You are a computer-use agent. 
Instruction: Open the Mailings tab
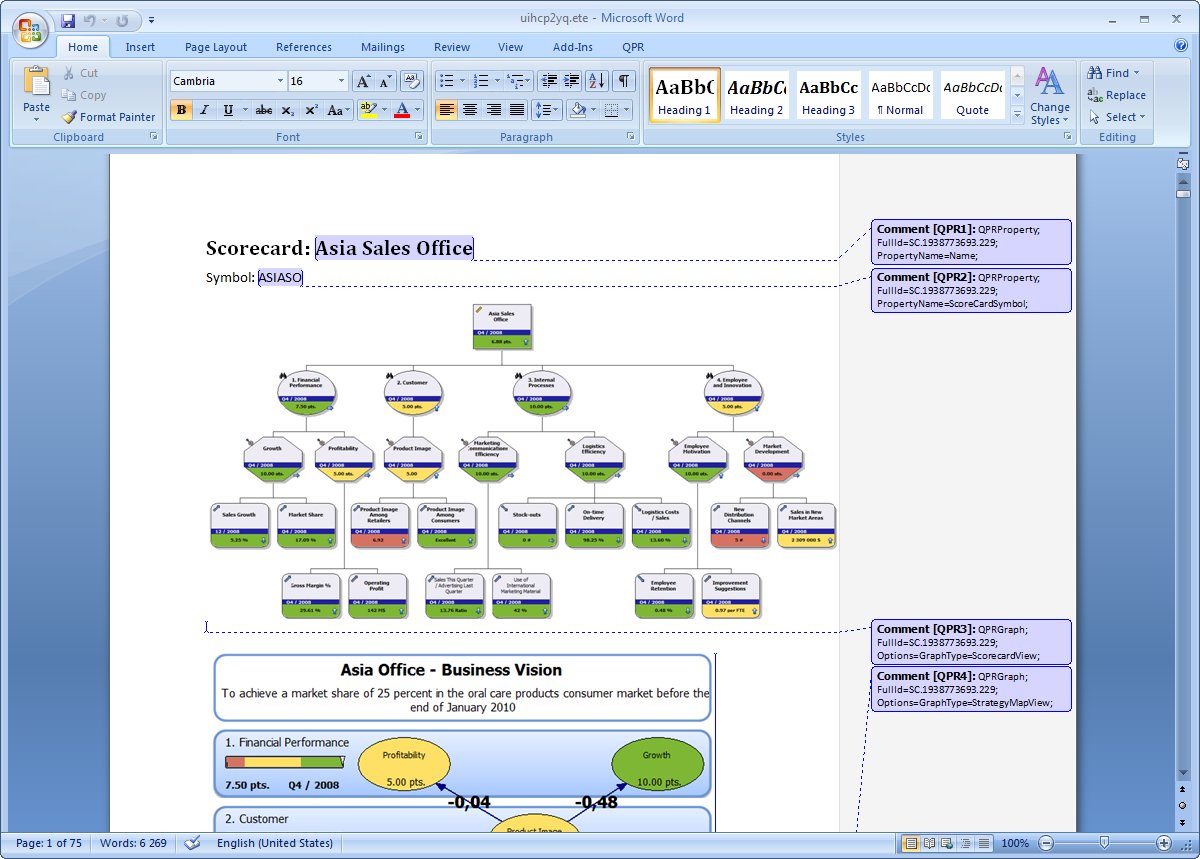(x=383, y=47)
